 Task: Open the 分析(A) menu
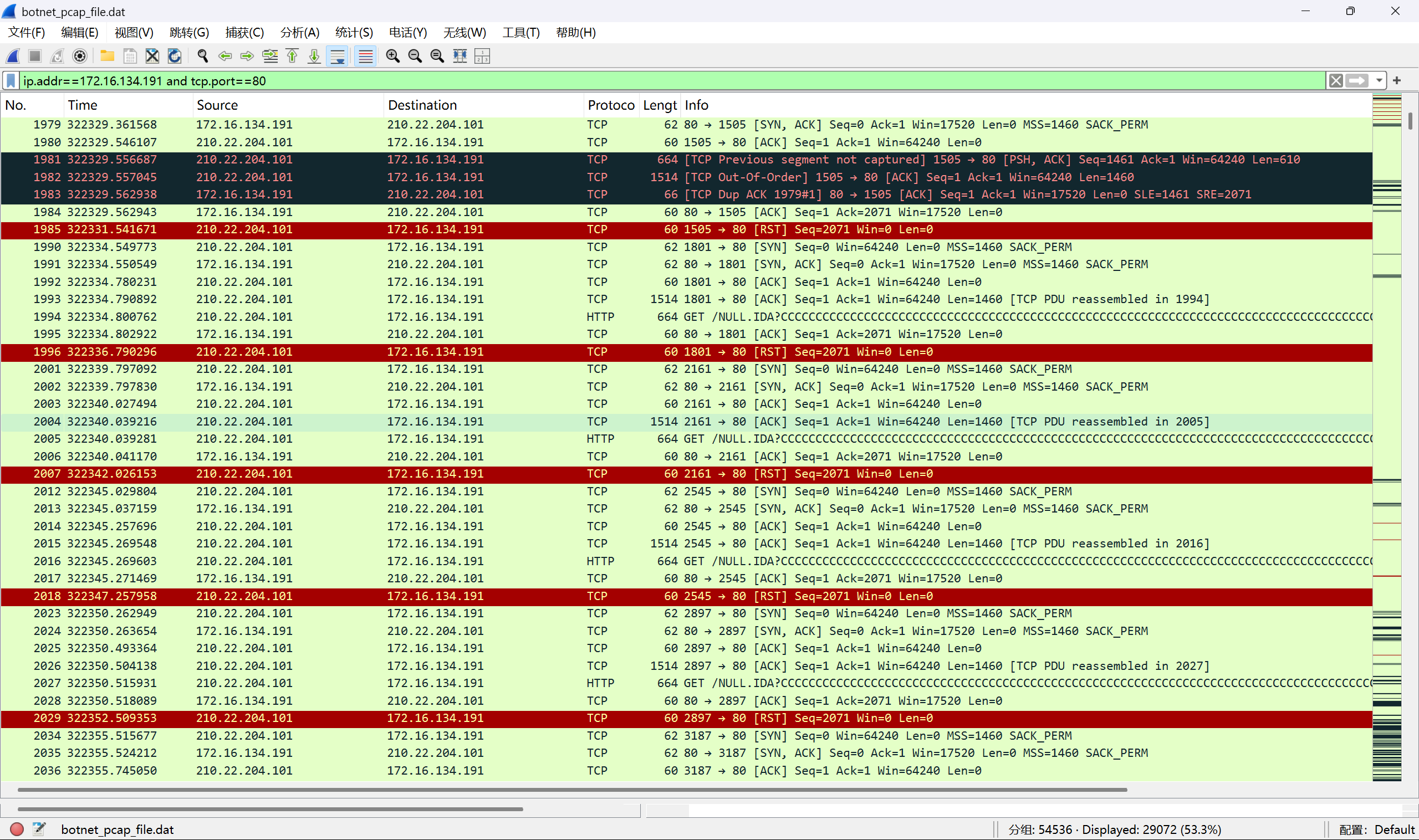tap(299, 33)
